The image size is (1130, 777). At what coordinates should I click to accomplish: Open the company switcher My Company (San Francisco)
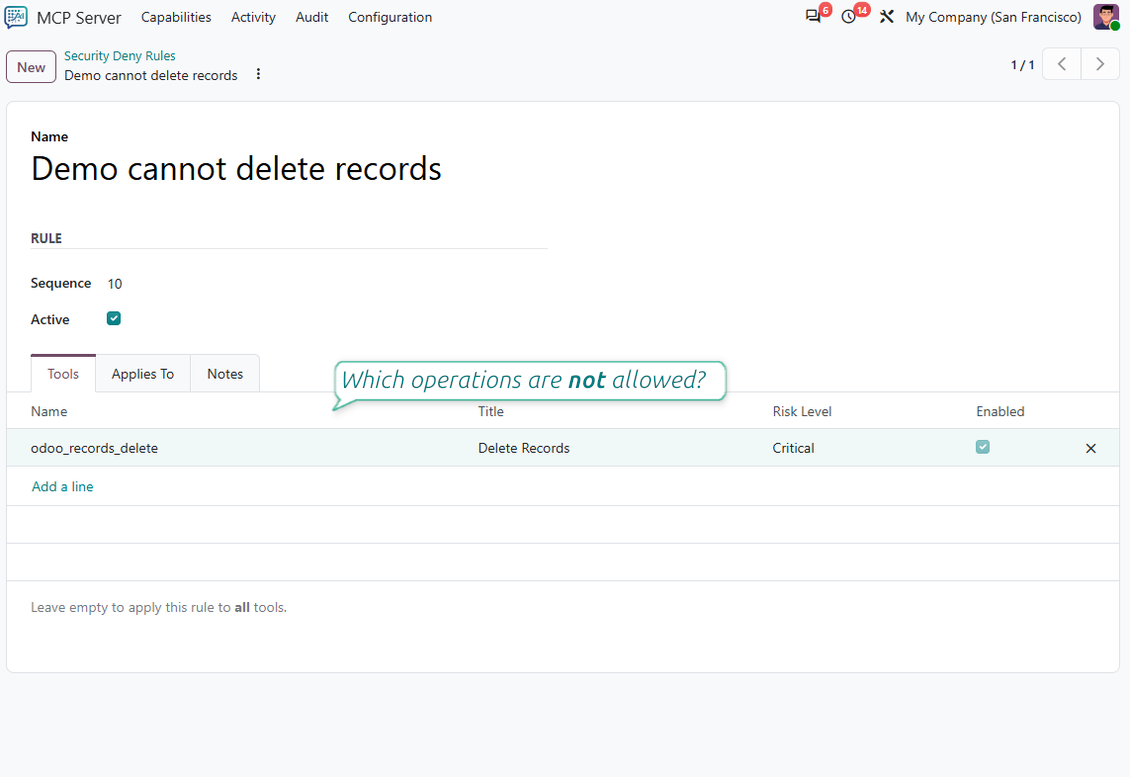pyautogui.click(x=993, y=17)
